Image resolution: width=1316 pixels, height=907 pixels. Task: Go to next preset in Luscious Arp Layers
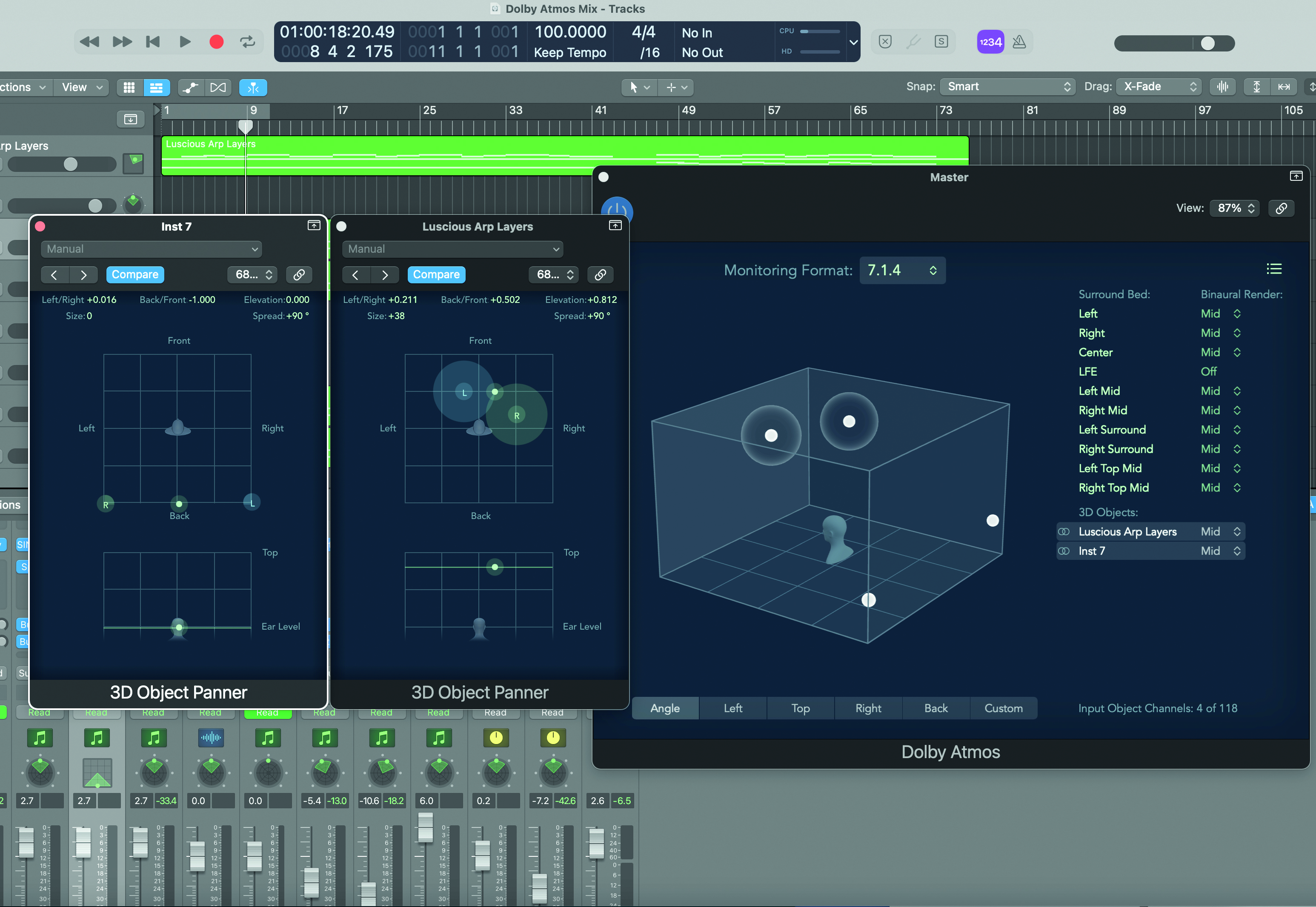tap(385, 275)
